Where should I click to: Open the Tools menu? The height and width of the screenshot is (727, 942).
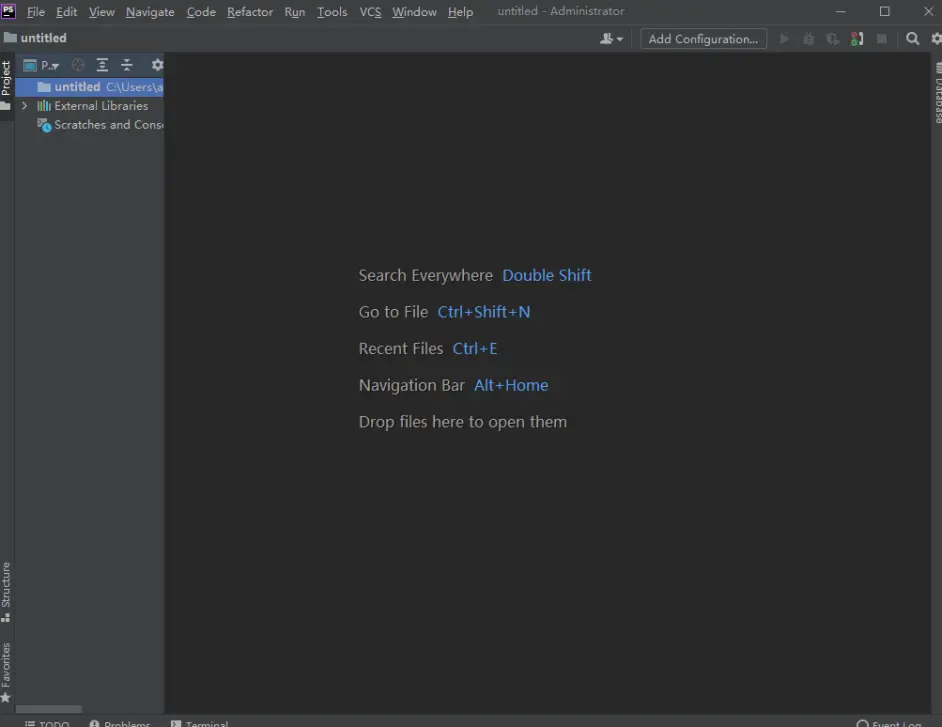point(332,11)
